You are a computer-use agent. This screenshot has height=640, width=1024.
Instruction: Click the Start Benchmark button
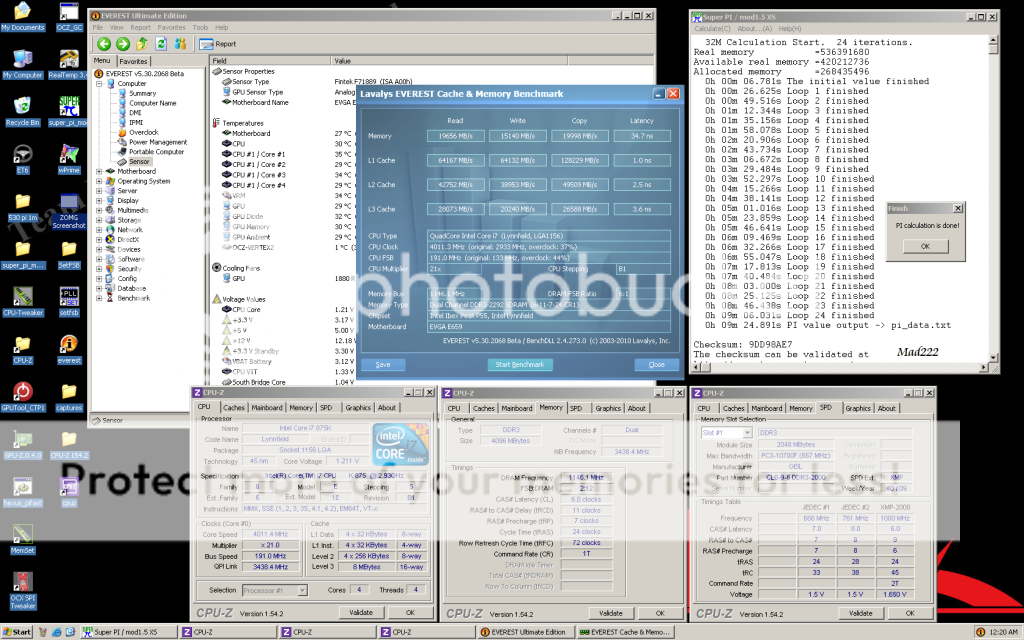(x=520, y=364)
